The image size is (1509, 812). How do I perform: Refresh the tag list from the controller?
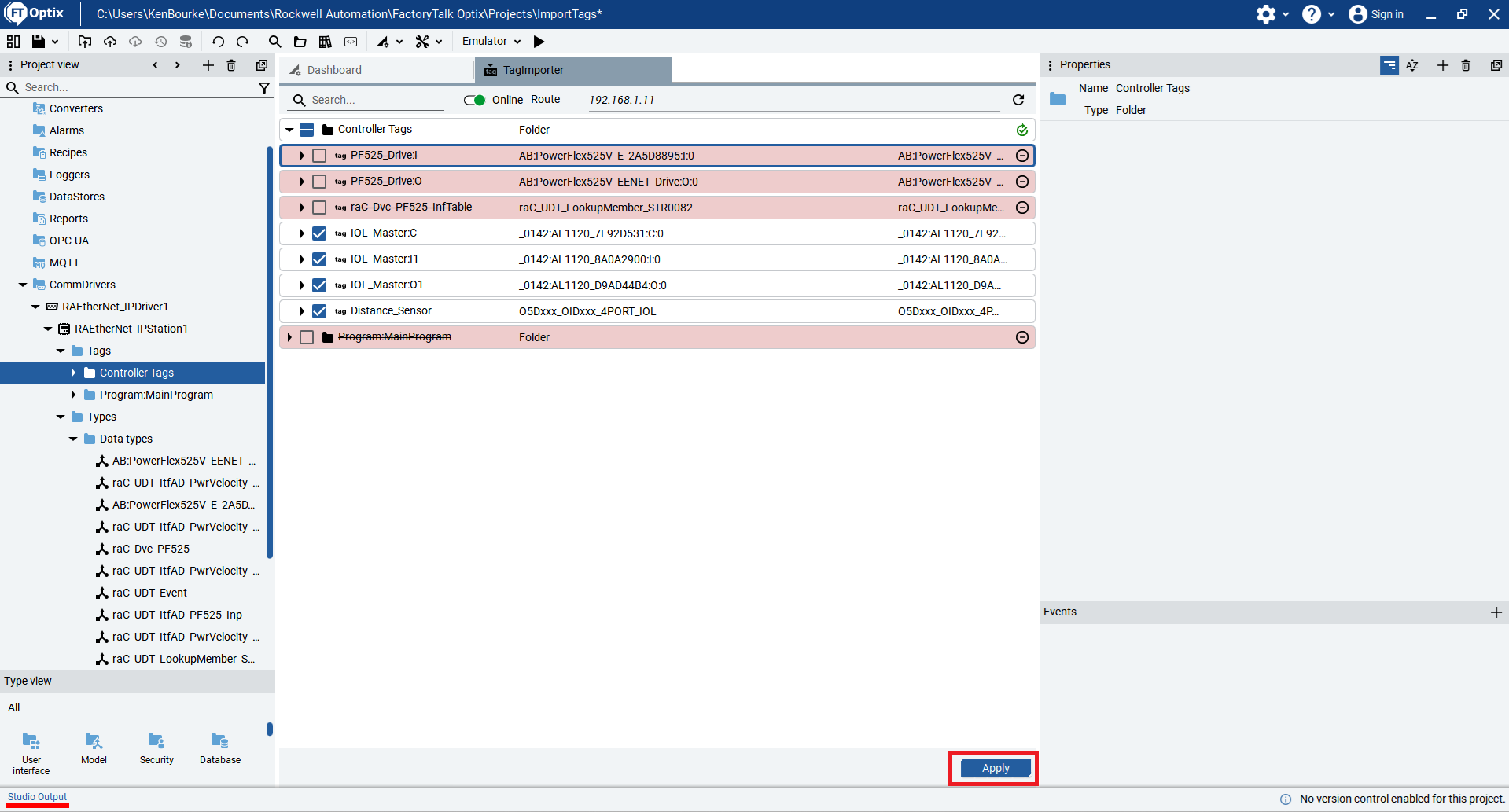tap(1018, 100)
